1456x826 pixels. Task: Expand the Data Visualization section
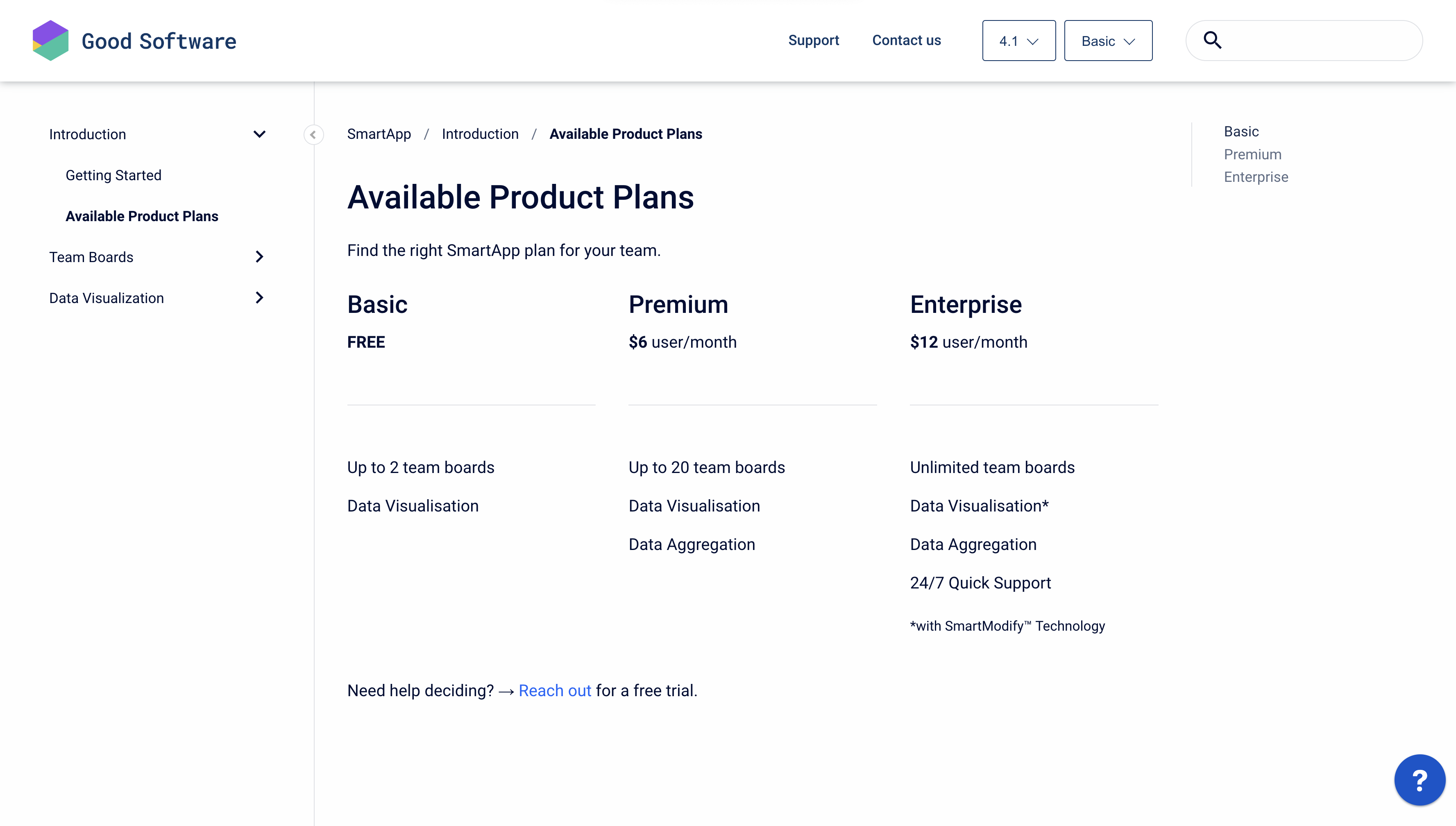(x=259, y=298)
